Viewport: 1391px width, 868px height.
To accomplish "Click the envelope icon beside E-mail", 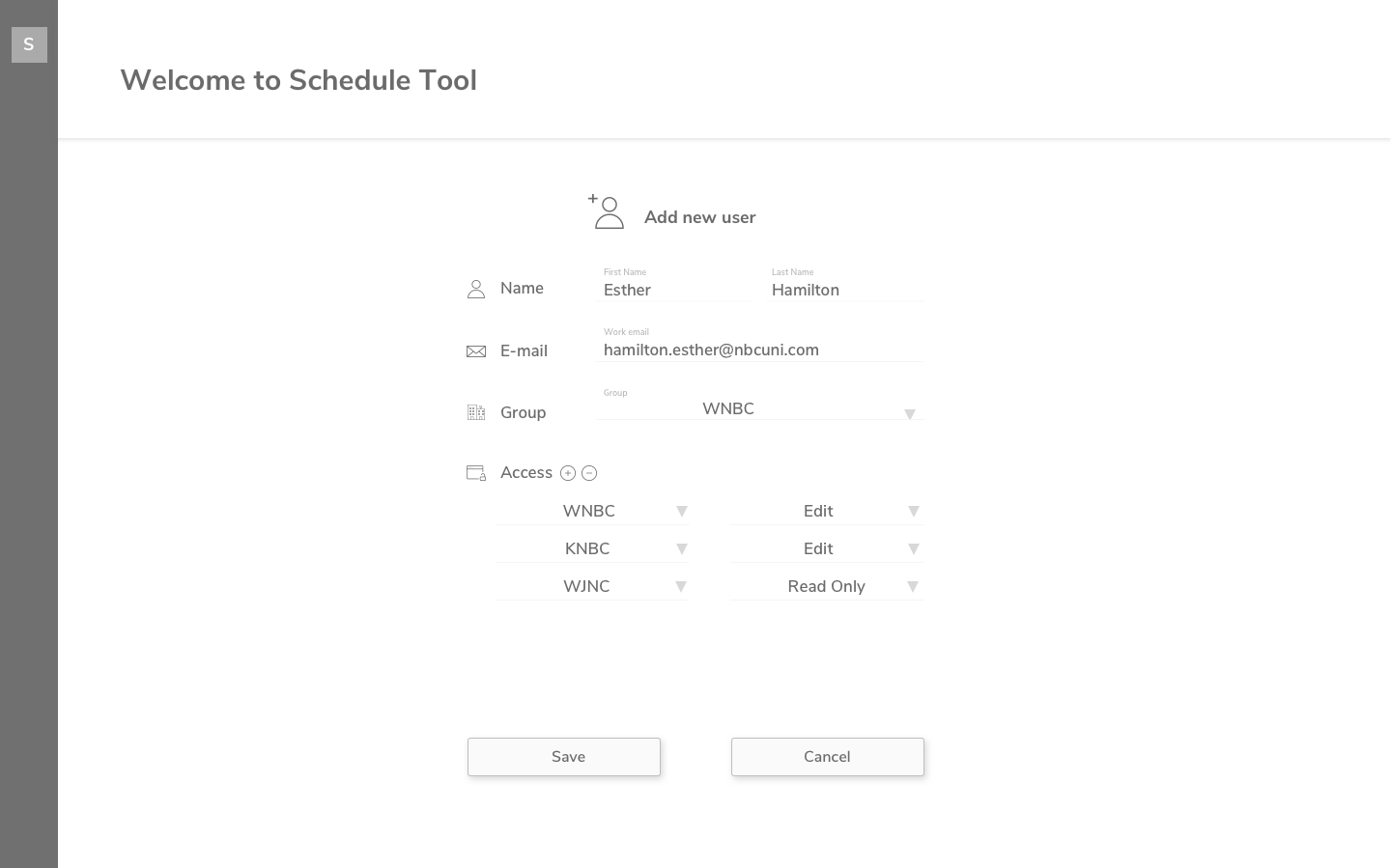I will [x=476, y=351].
